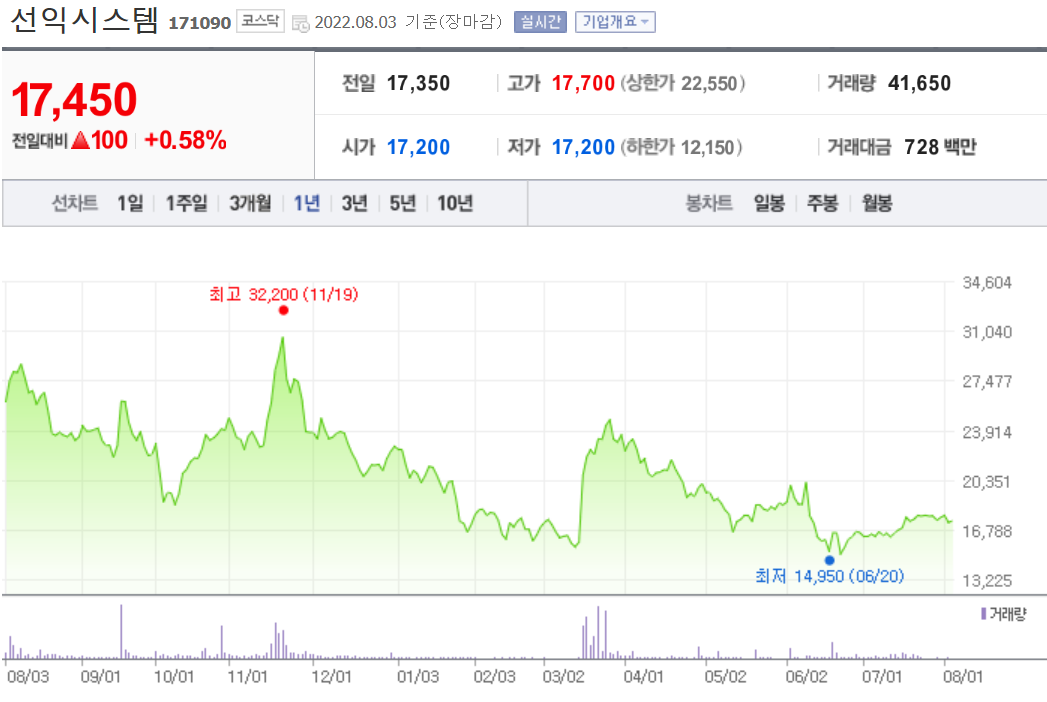Click the 상한가 22,550 text

[682, 83]
